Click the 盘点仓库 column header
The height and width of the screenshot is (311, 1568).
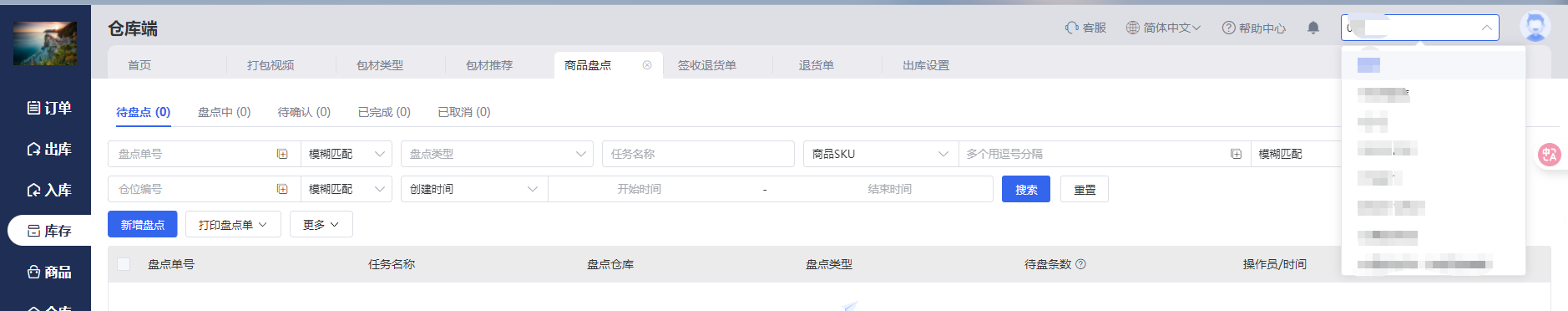(610, 264)
